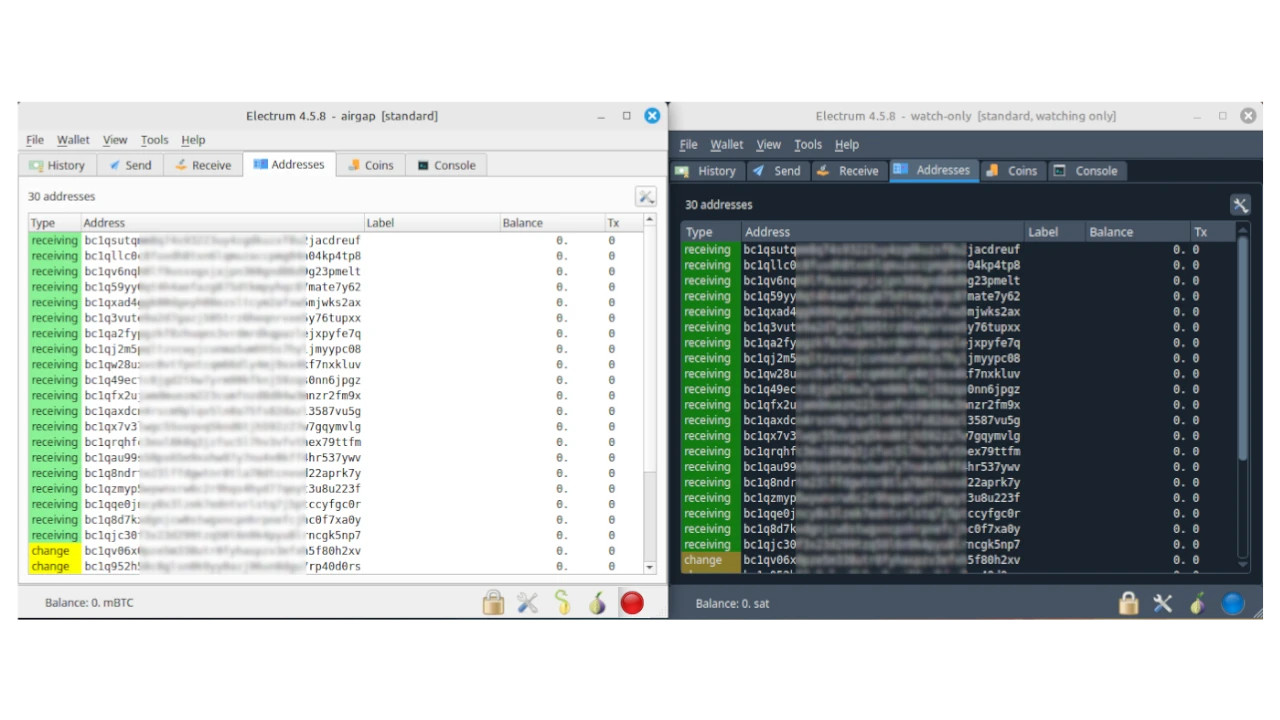Toggle the address list toolbar button in airgap window
1280x720 pixels.
[x=645, y=197]
